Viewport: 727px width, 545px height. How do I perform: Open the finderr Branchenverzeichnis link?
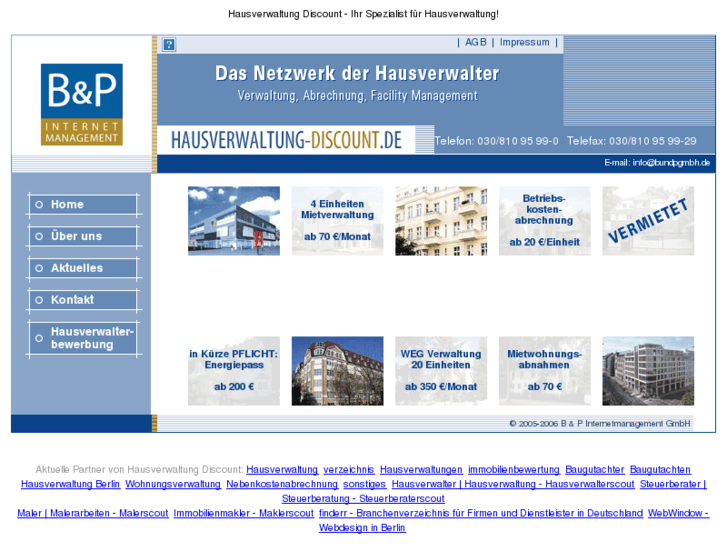coord(481,513)
